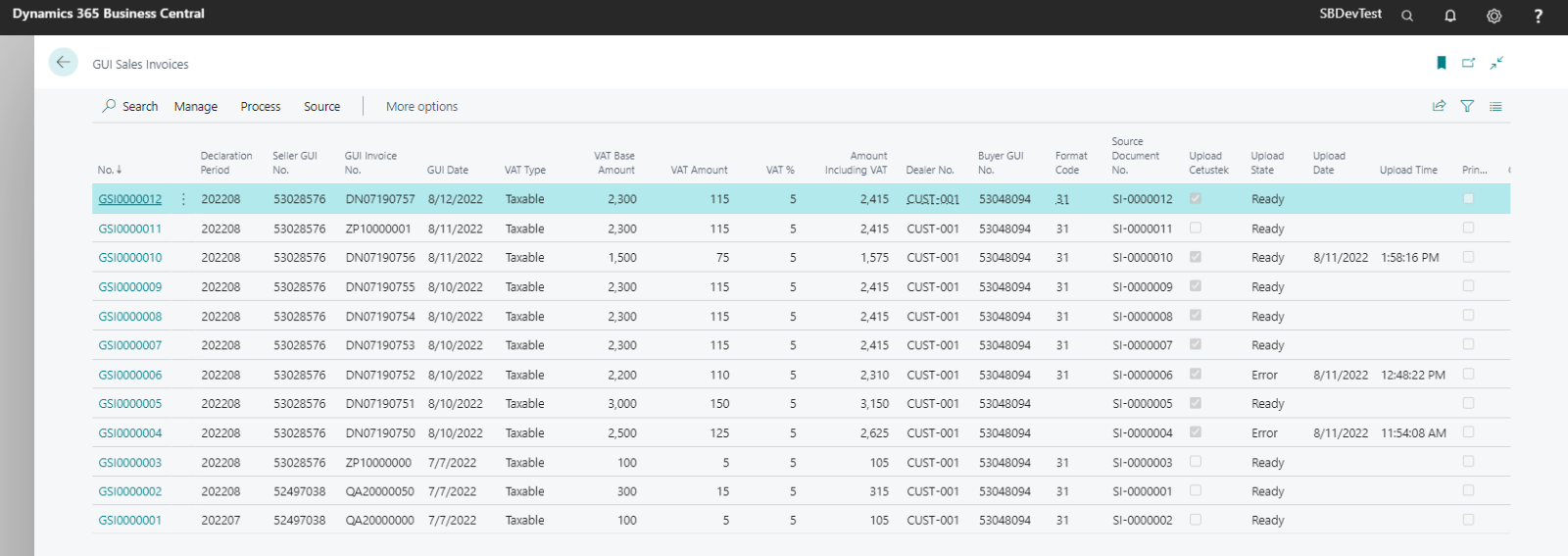The width and height of the screenshot is (1568, 556).
Task: Toggle Upload Cetustek checkbox for SI-0000002
Action: [x=1196, y=520]
